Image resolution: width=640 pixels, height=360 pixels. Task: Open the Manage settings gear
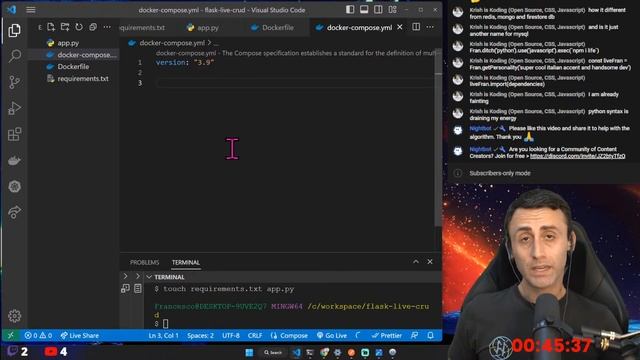[x=15, y=316]
